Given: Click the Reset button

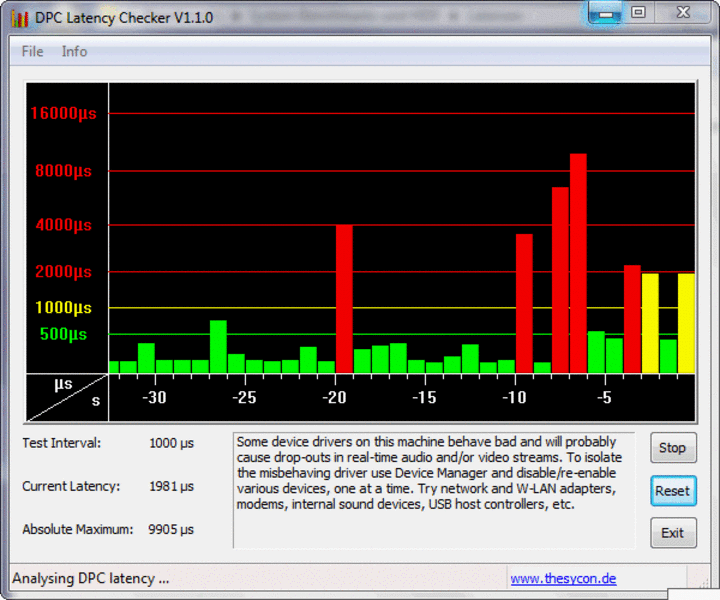Looking at the screenshot, I should [673, 491].
